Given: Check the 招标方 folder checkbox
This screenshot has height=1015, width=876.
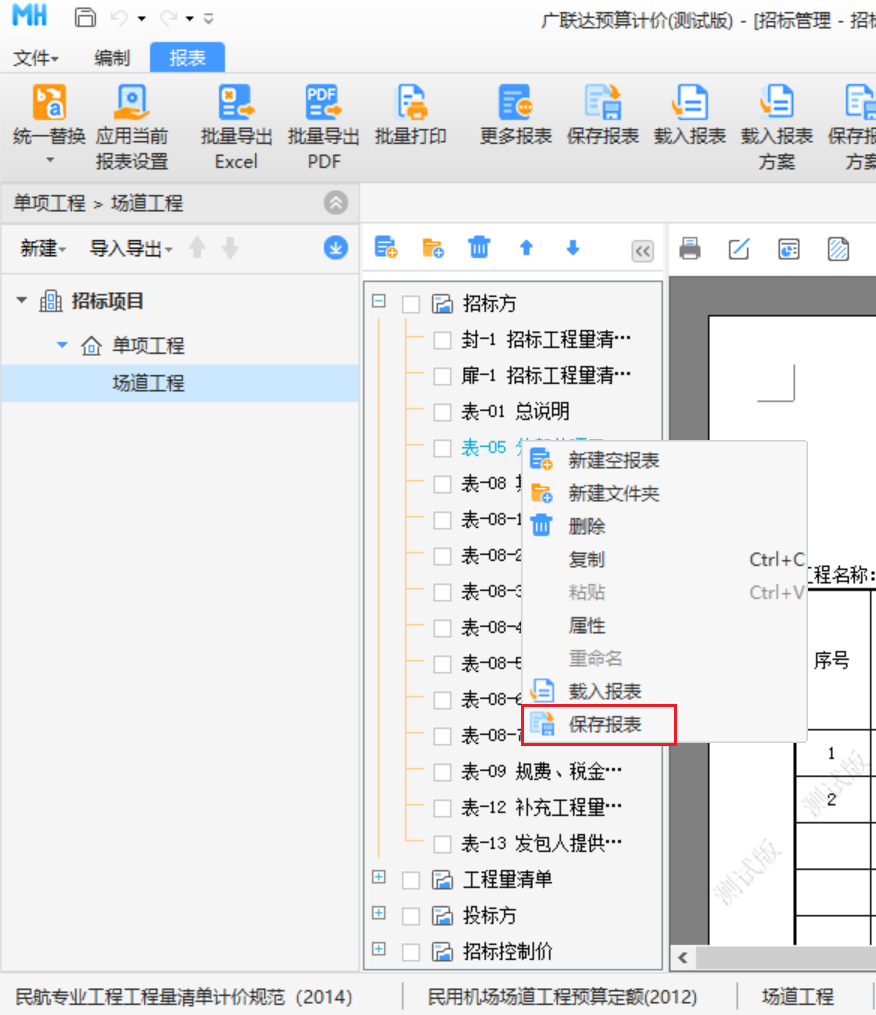Looking at the screenshot, I should click(x=411, y=304).
